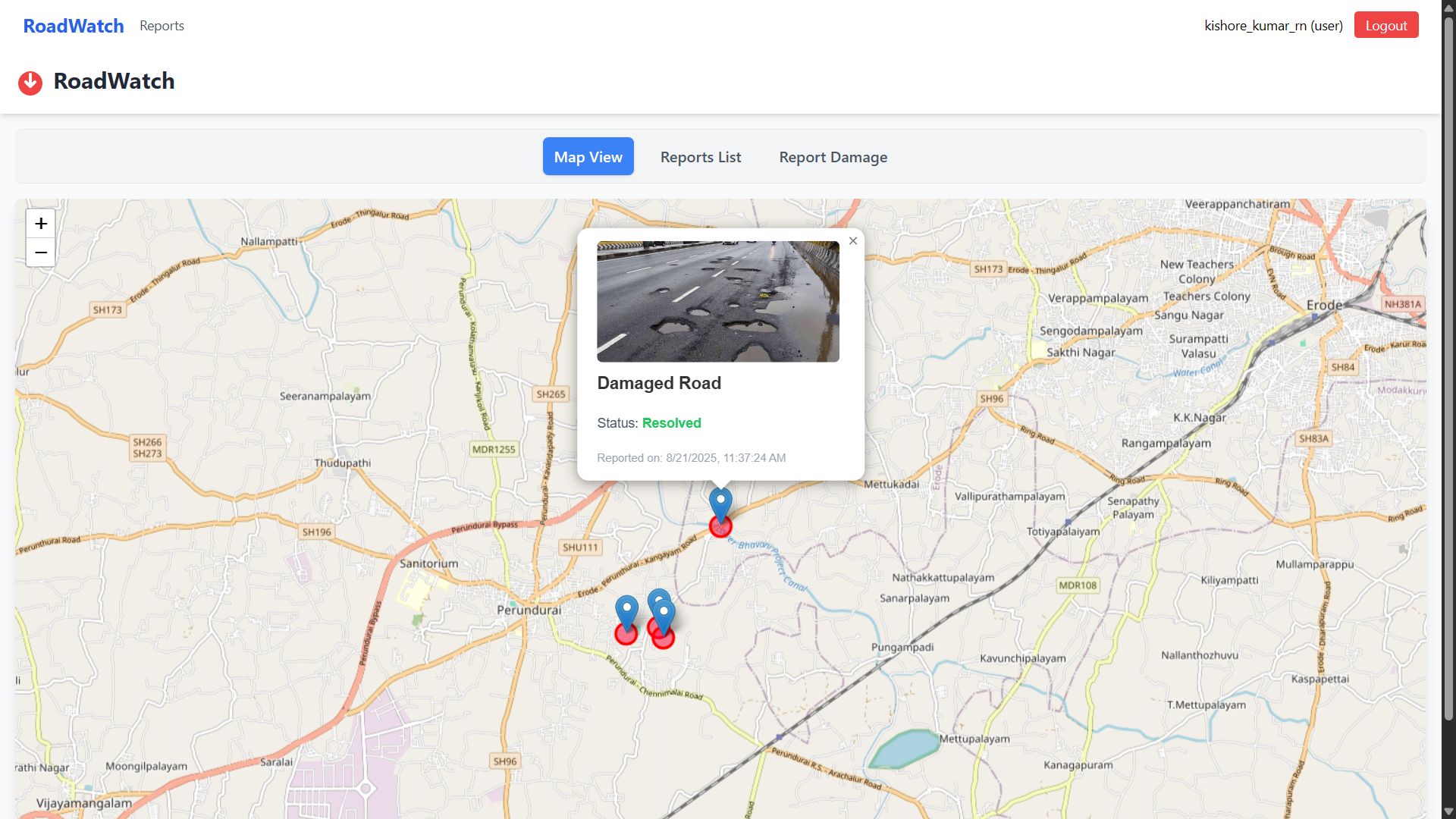Click the green Resolved status text

tap(671, 423)
